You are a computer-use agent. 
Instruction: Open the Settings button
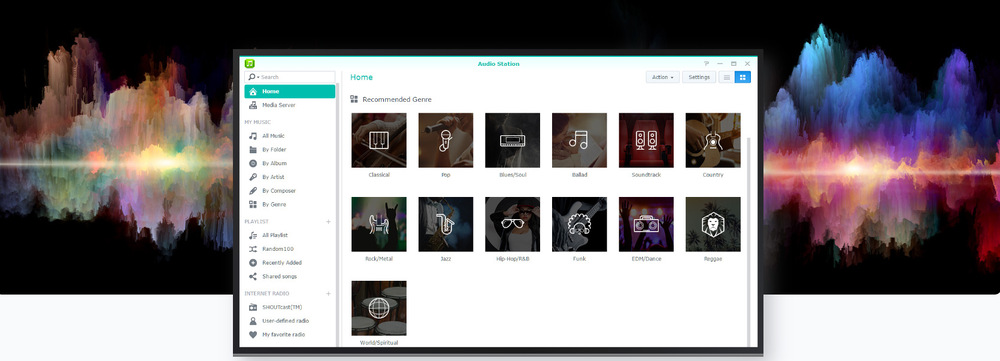[699, 77]
